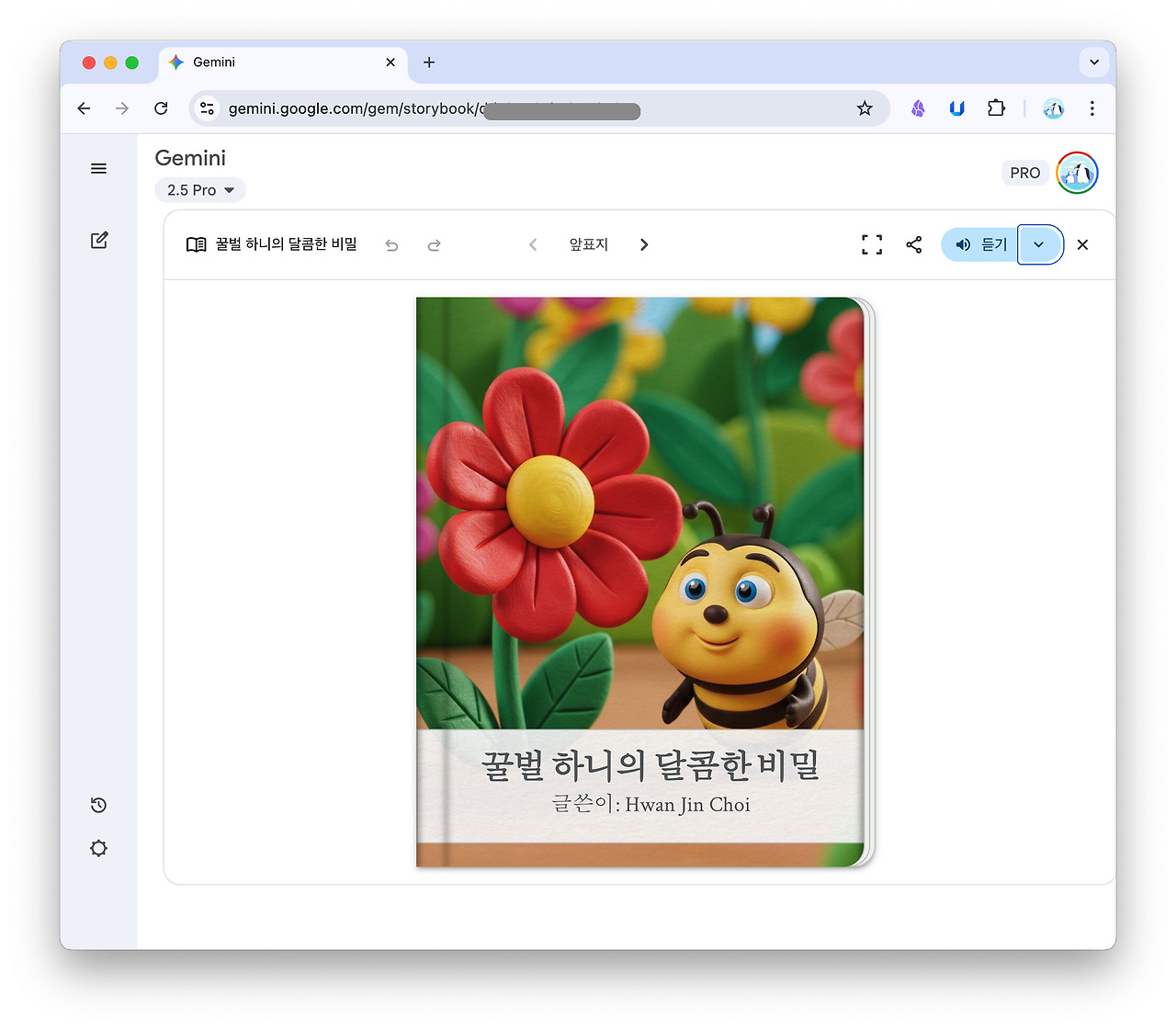Undo the last storybook change

pos(391,245)
